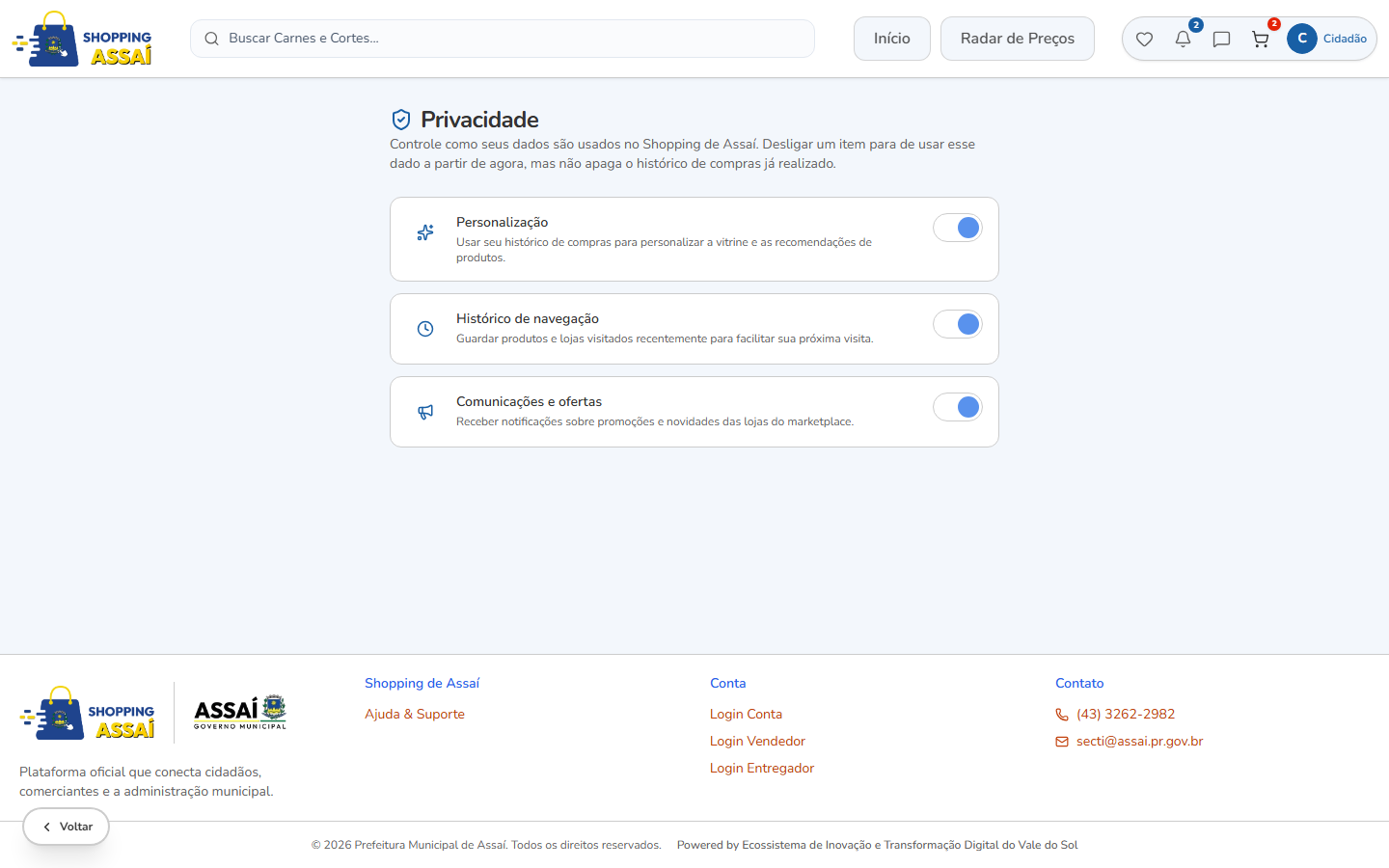Click the Comunicações megaphone icon

[x=425, y=412]
